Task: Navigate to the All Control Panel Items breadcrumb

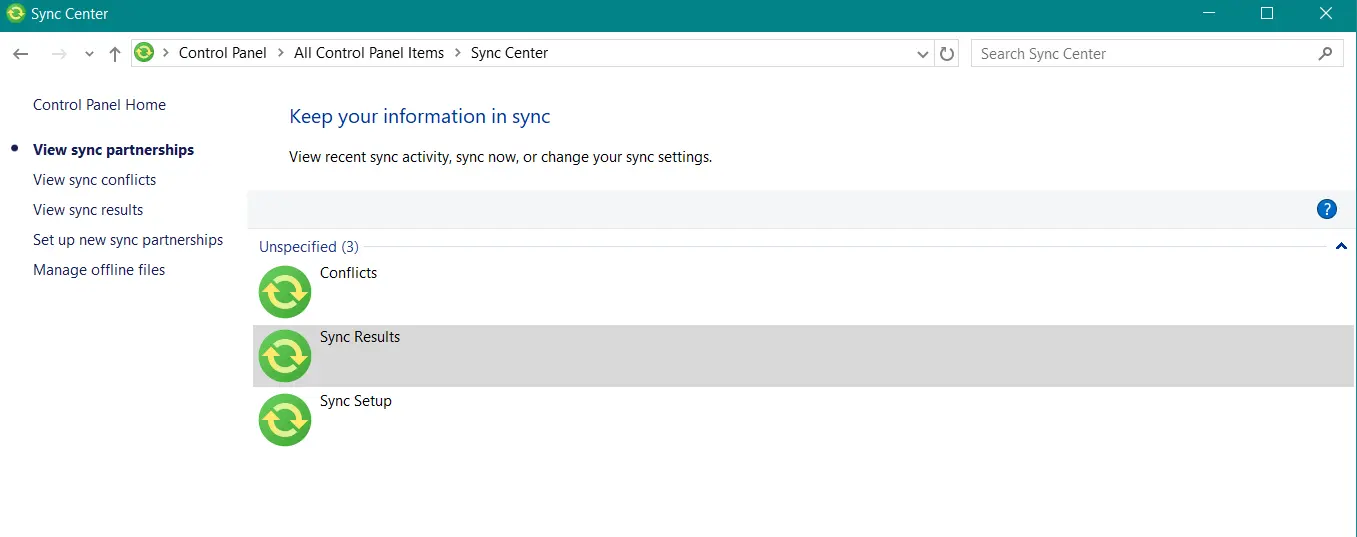Action: click(x=368, y=54)
